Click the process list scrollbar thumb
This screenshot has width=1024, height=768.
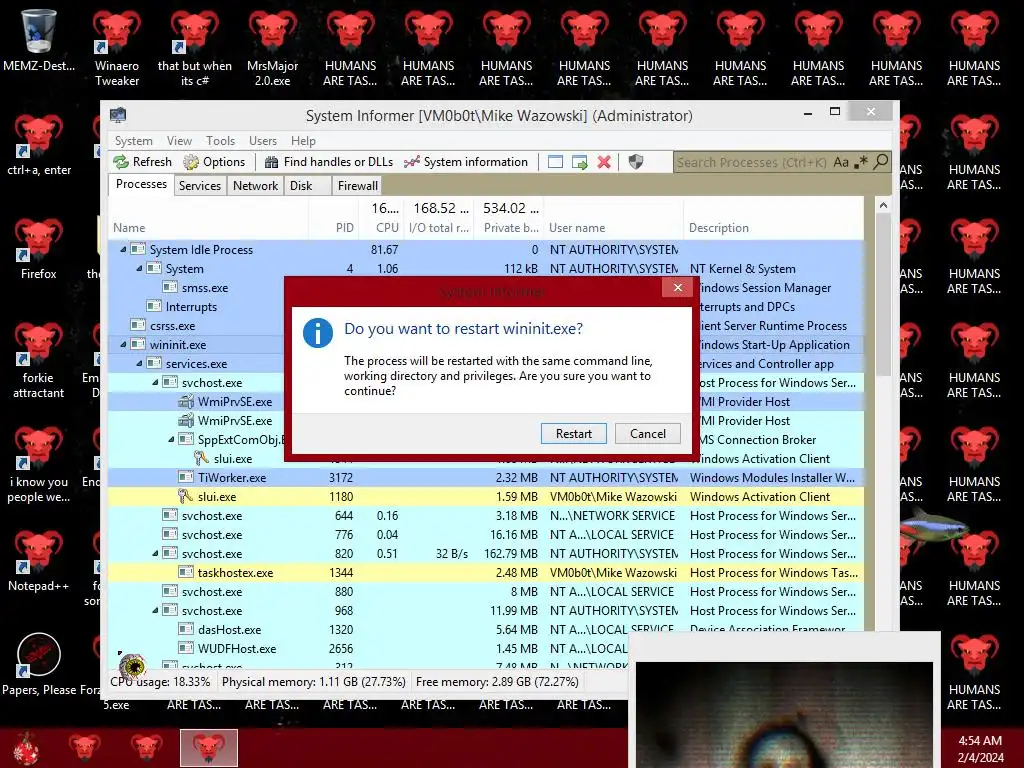[883, 295]
